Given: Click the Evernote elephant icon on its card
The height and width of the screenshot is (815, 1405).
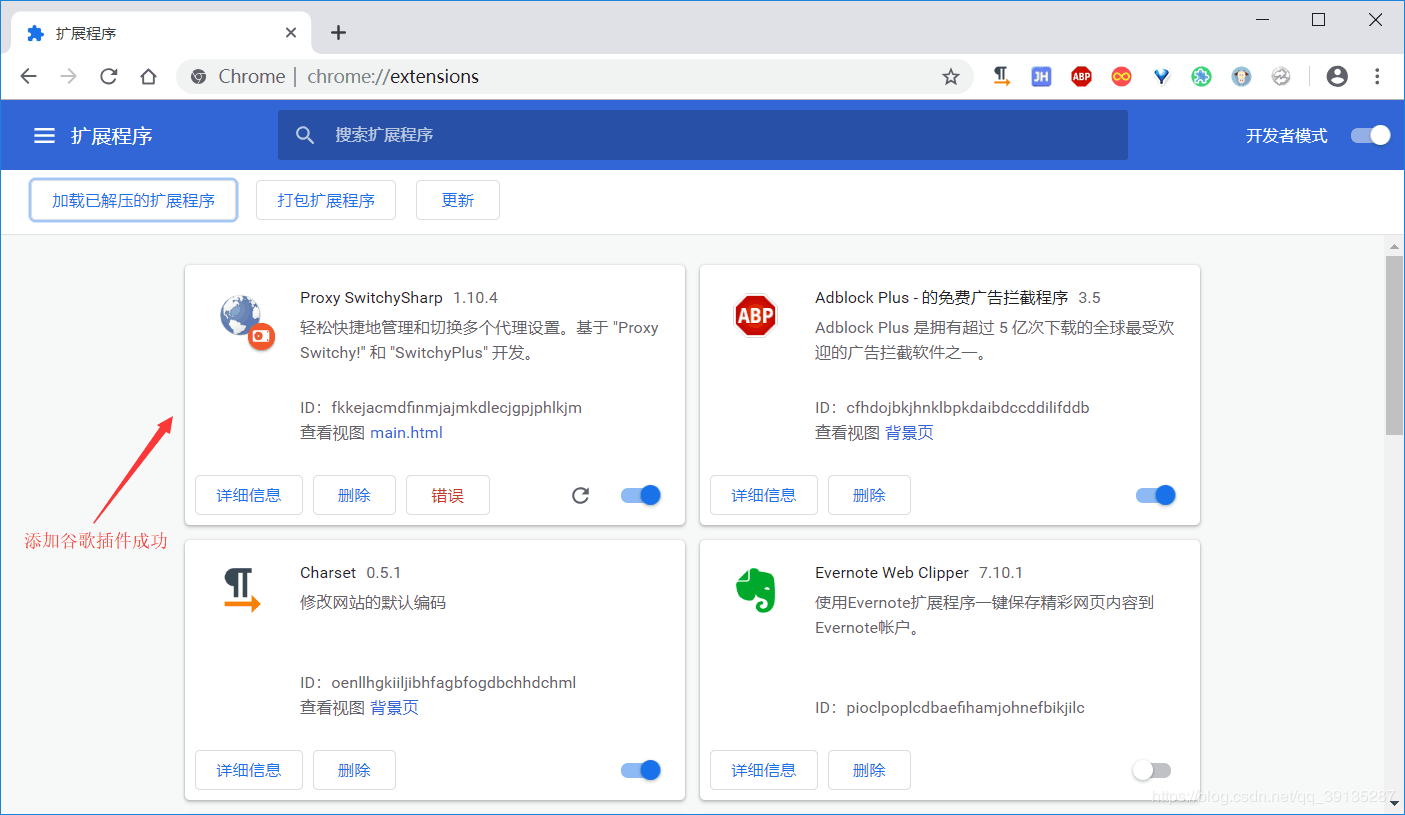Looking at the screenshot, I should (x=756, y=590).
